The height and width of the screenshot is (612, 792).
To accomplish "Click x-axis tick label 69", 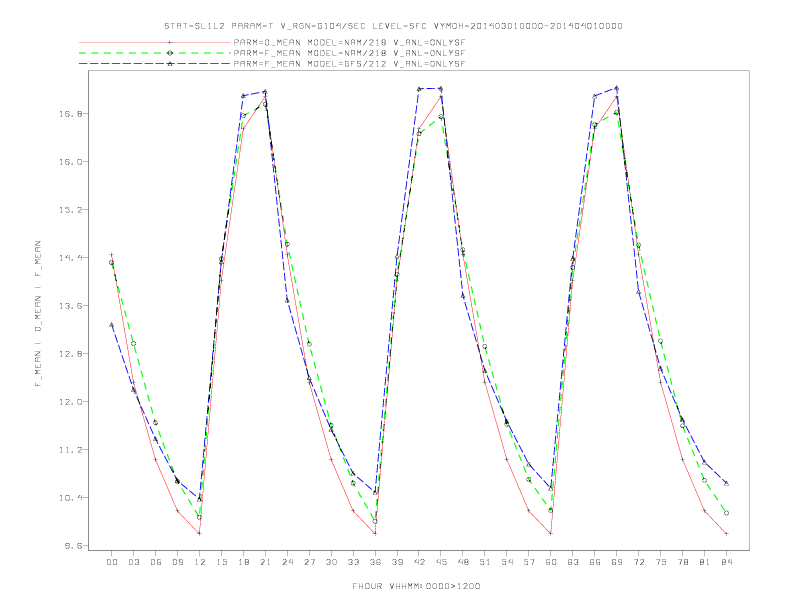I will 617,562.
